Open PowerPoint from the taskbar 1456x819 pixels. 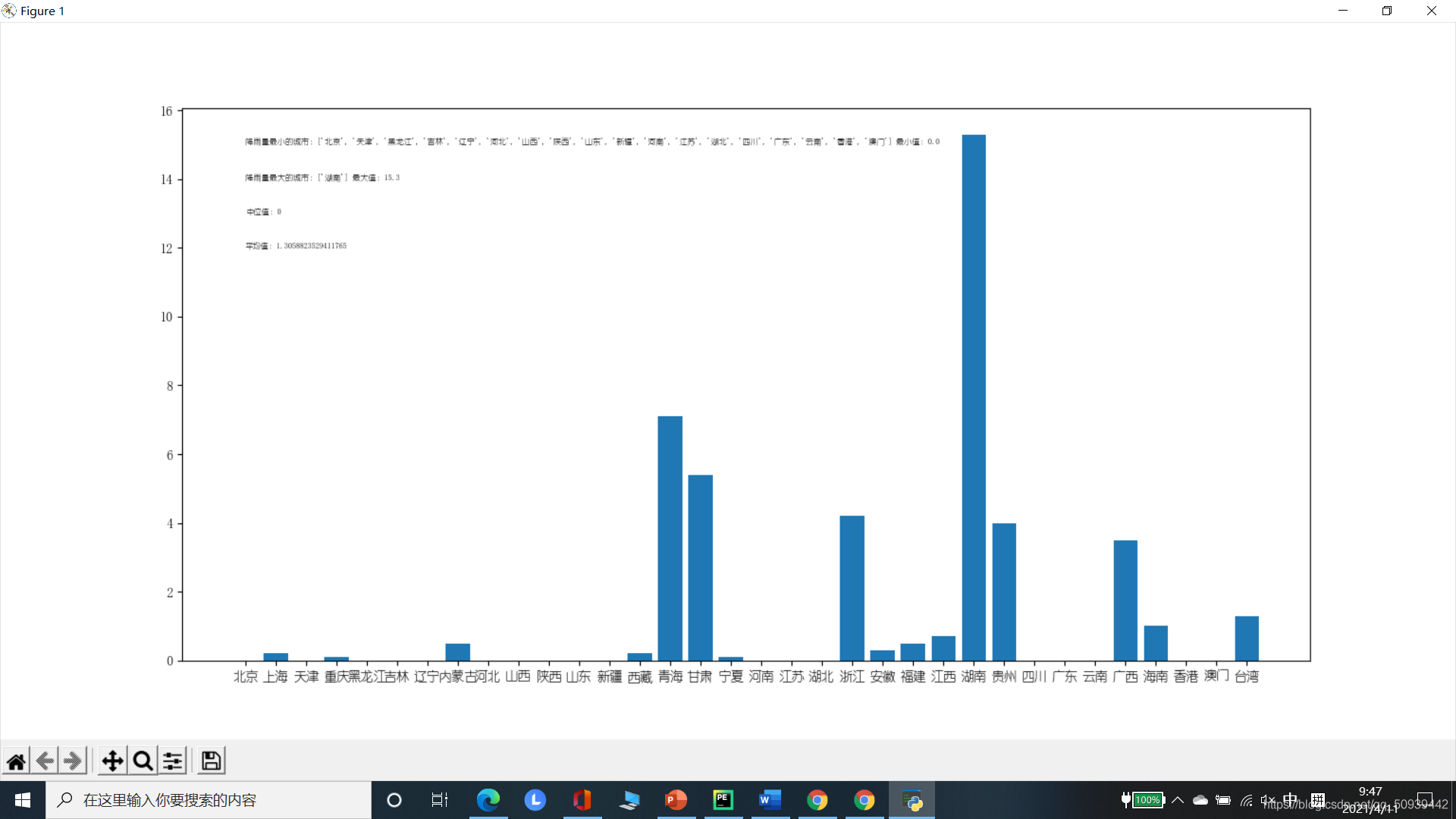(x=675, y=800)
